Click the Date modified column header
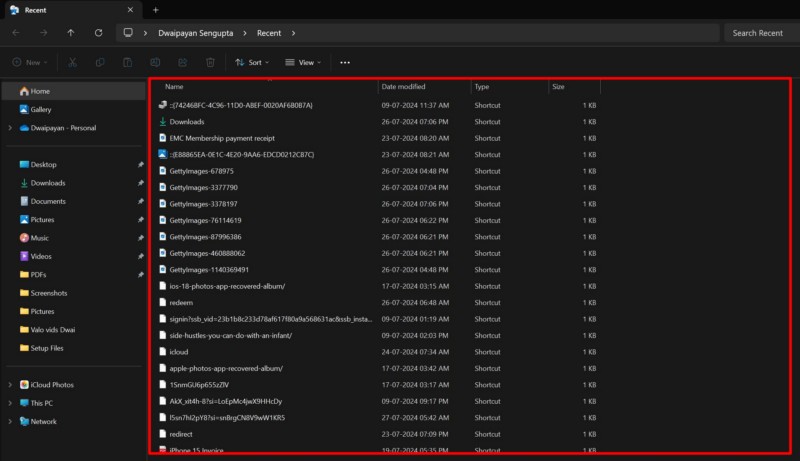800x461 pixels. coord(403,87)
